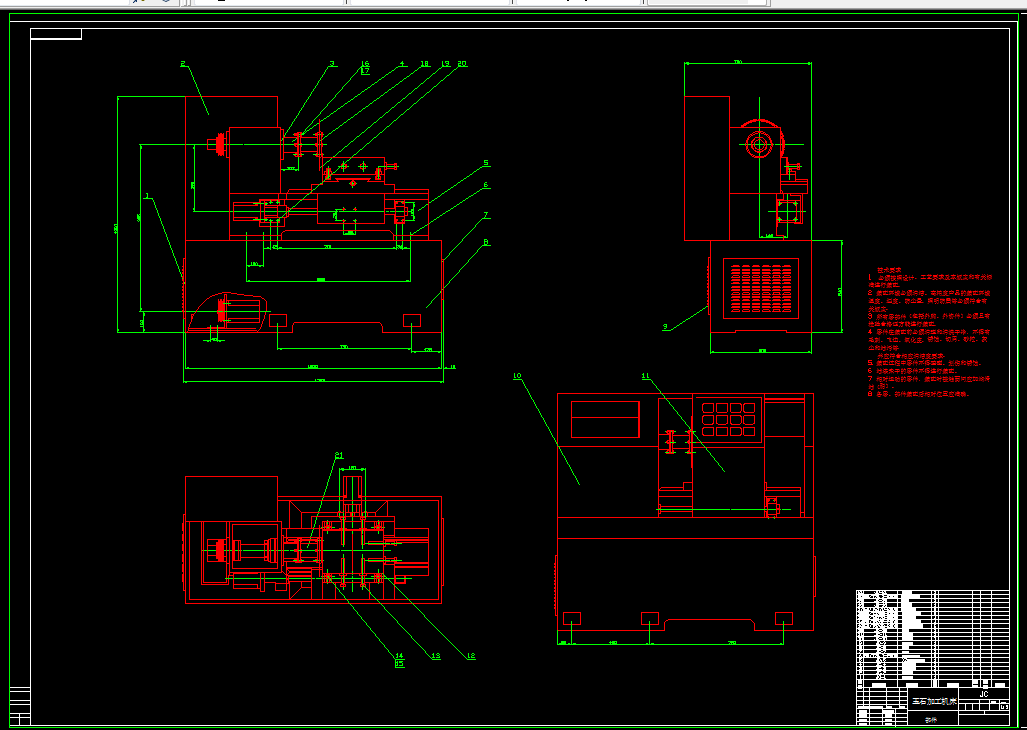Screen dimensions: 1027x730
Task: Click the JC drawing code in title block
Action: click(x=983, y=694)
